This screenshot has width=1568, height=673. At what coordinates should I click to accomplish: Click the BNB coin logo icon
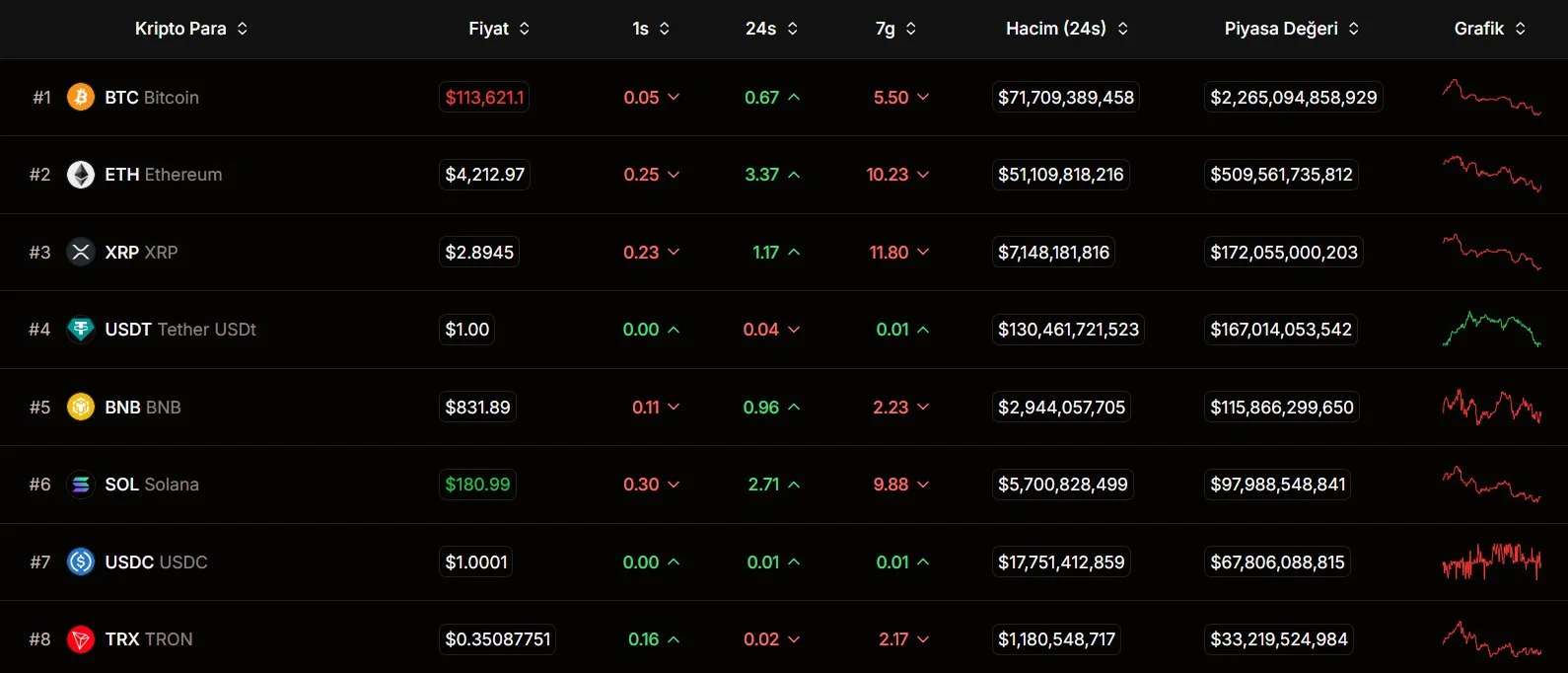[x=81, y=407]
